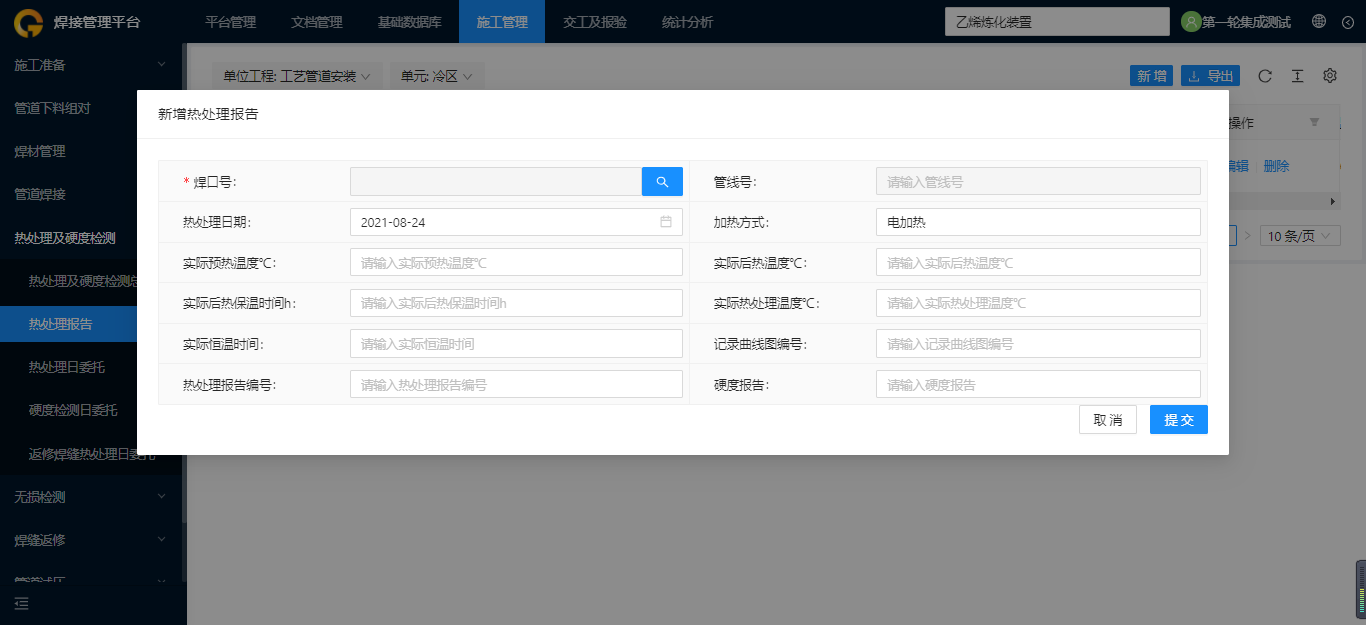Viewport: 1366px width, 625px height.
Task: Switch to the 交工及报验 top menu
Action: pos(595,22)
